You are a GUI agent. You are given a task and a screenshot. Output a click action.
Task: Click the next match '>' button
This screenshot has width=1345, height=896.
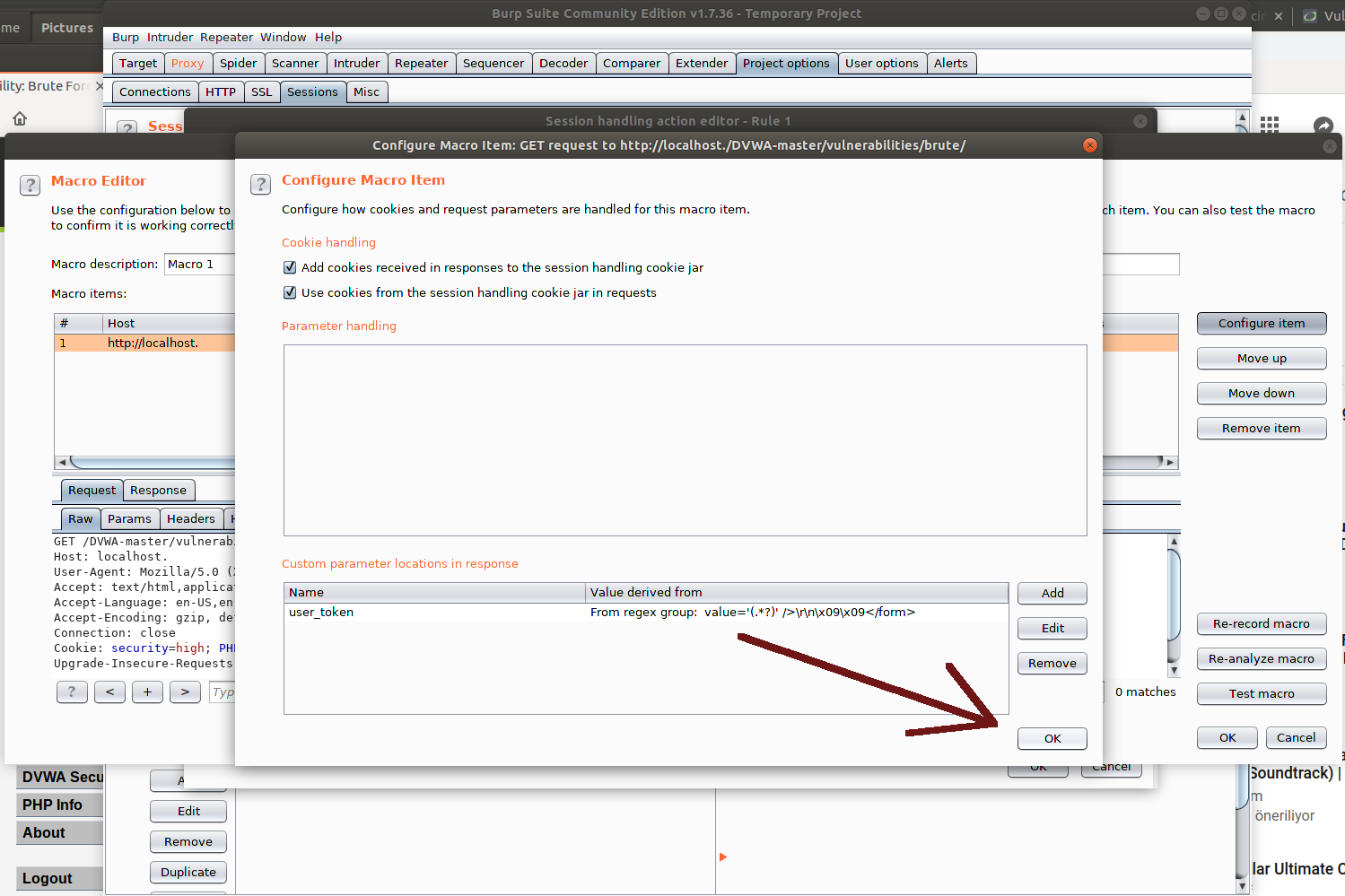tap(185, 692)
